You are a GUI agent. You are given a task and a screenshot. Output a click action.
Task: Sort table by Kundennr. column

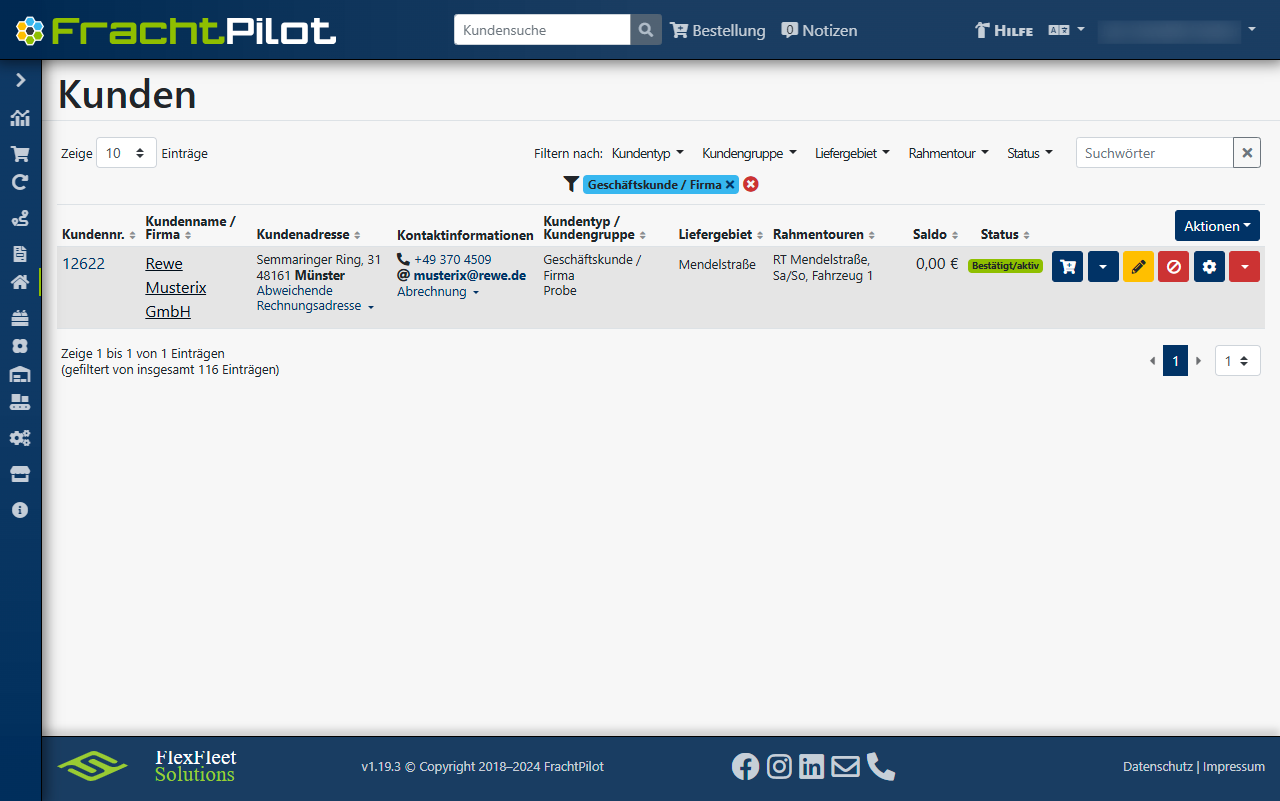pos(97,234)
